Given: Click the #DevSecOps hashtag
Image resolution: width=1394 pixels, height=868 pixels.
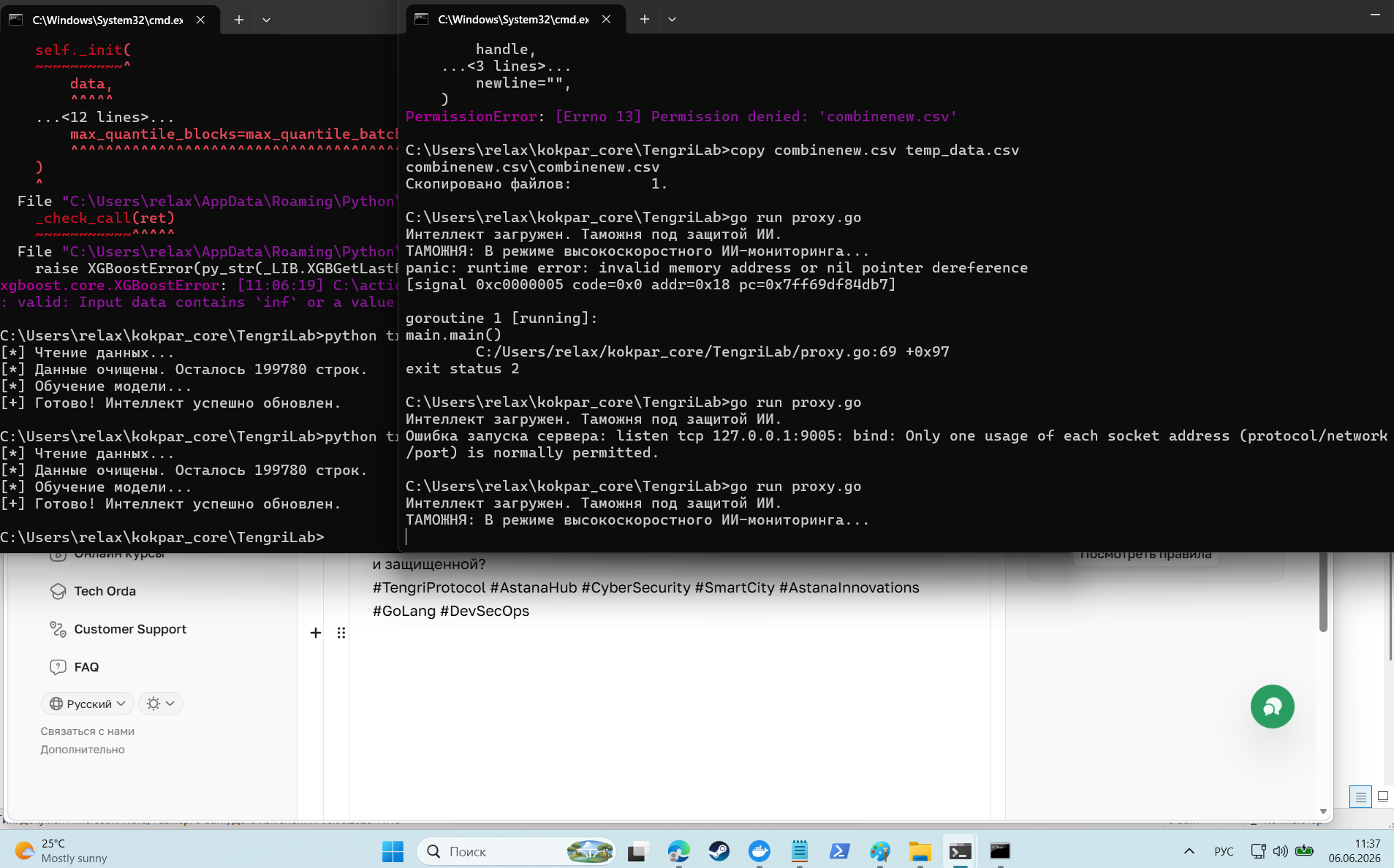Looking at the screenshot, I should 485,611.
